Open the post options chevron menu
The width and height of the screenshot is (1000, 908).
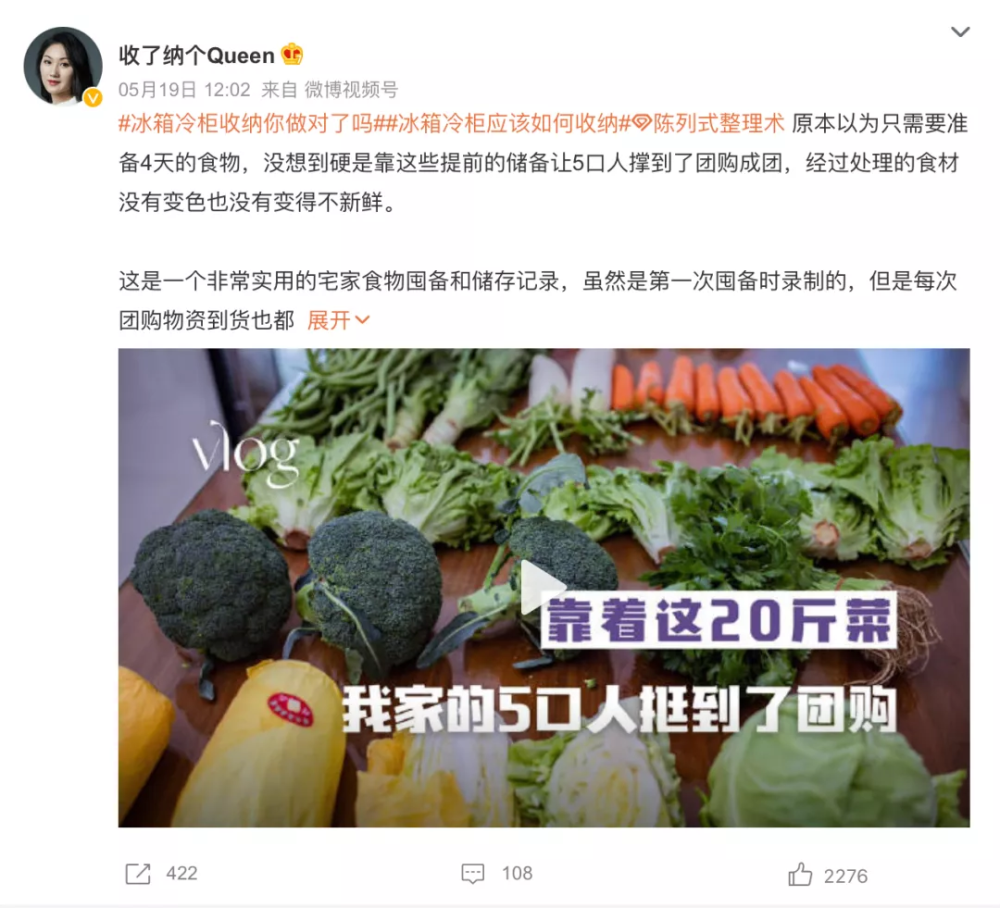(x=960, y=31)
